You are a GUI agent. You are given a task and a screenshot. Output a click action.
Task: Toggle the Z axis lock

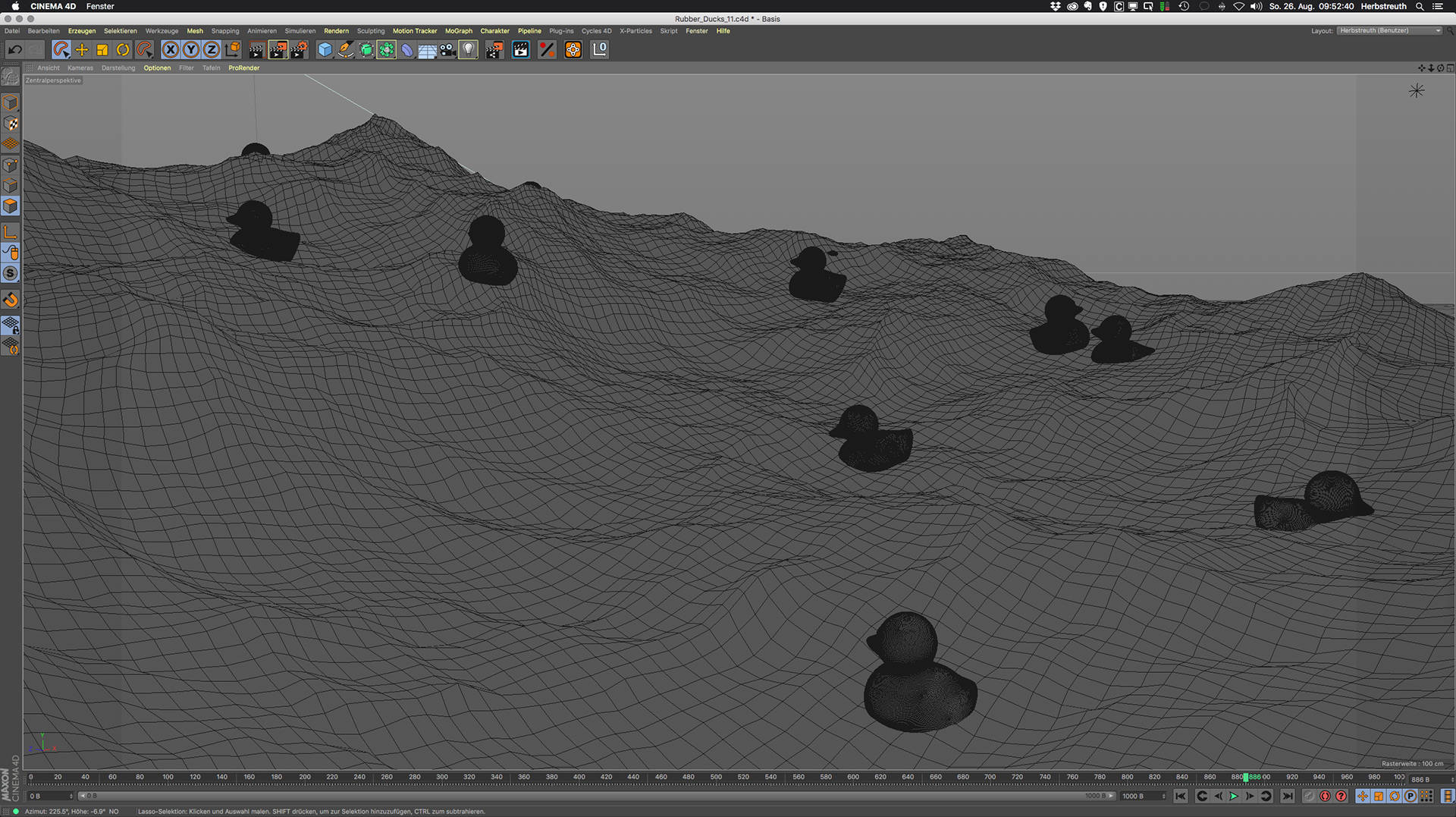coord(212,50)
